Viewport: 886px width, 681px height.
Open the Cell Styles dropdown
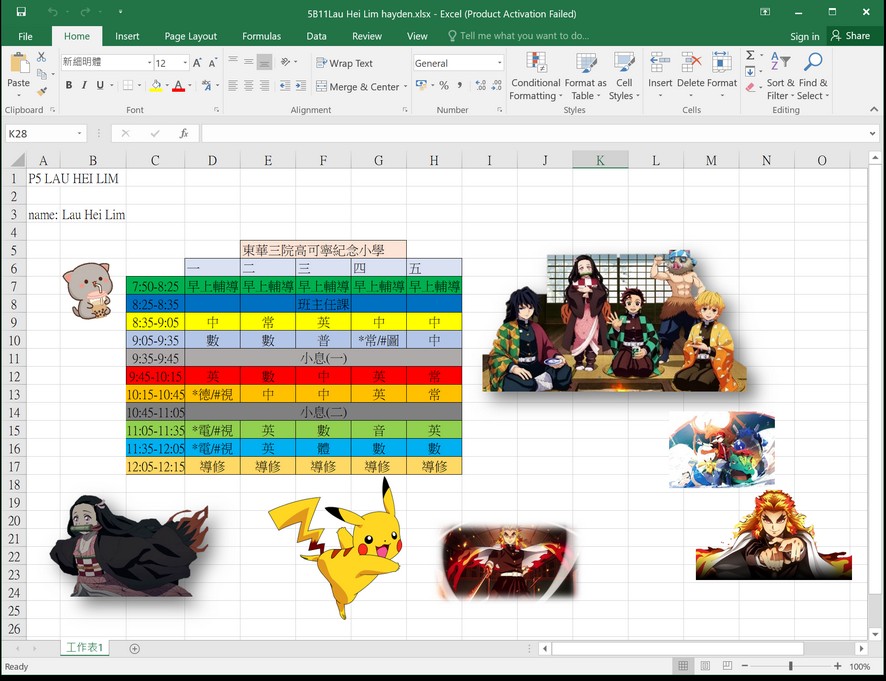pyautogui.click(x=624, y=76)
